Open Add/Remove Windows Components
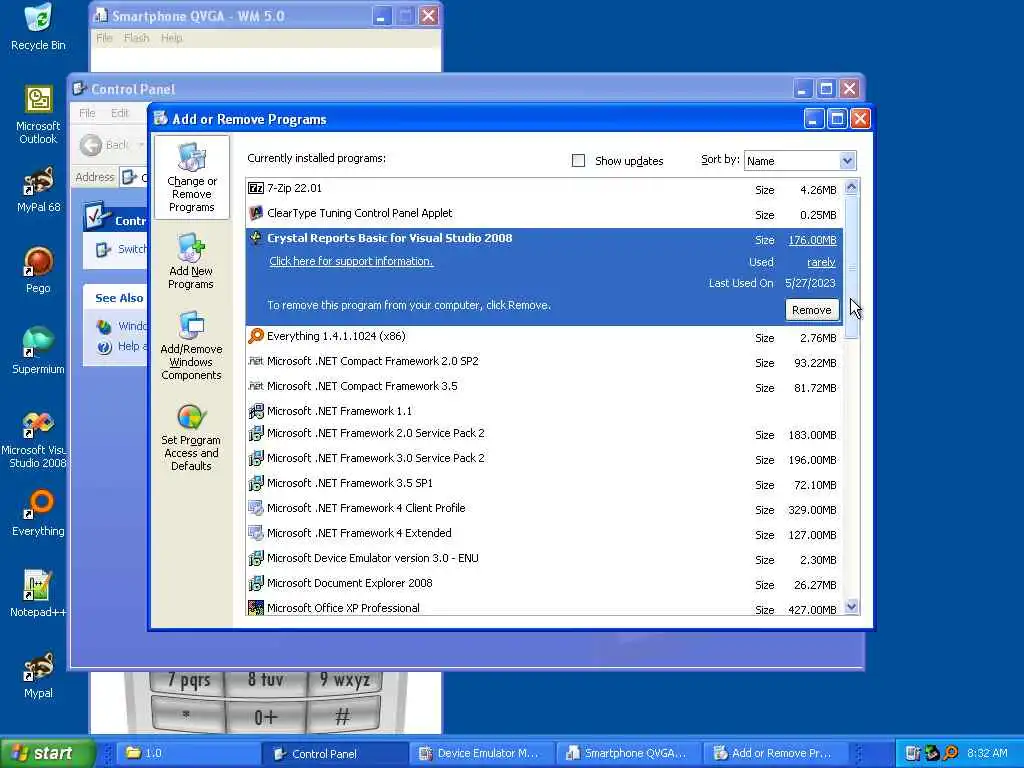This screenshot has width=1024, height=768. point(191,345)
